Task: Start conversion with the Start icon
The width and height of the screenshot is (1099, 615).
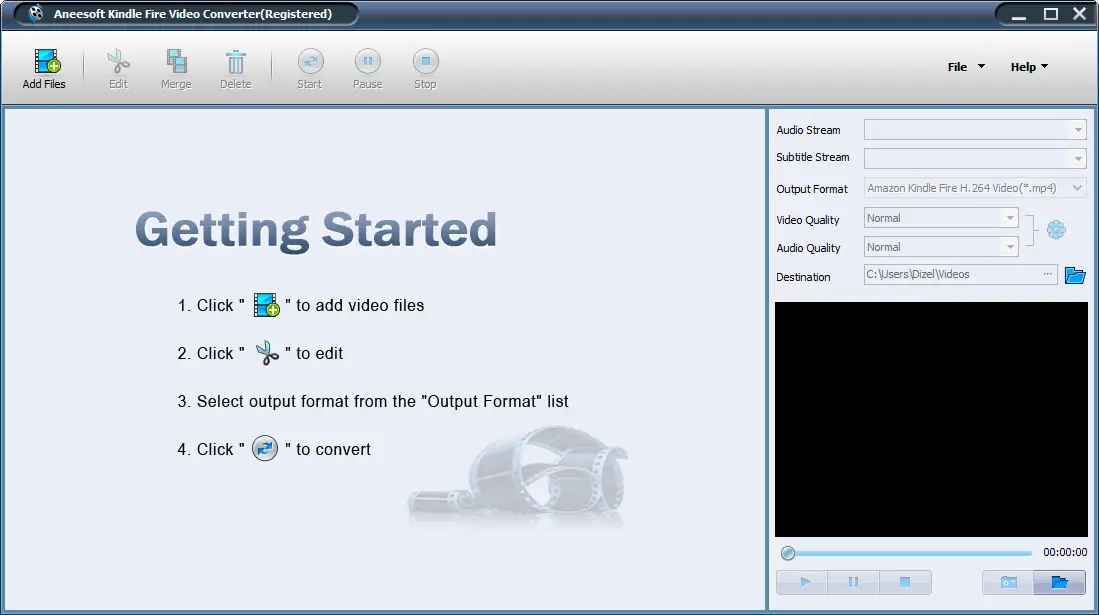Action: point(310,61)
